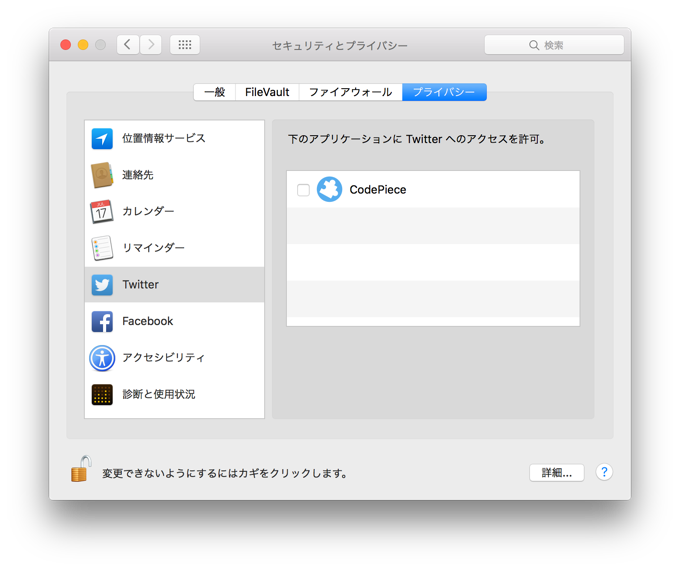Open help with the question mark button
This screenshot has height=570, width=680.
(604, 472)
